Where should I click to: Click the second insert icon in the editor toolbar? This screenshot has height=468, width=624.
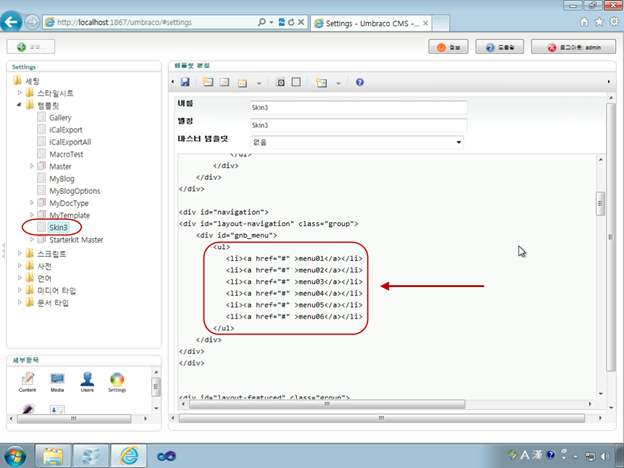click(225, 82)
